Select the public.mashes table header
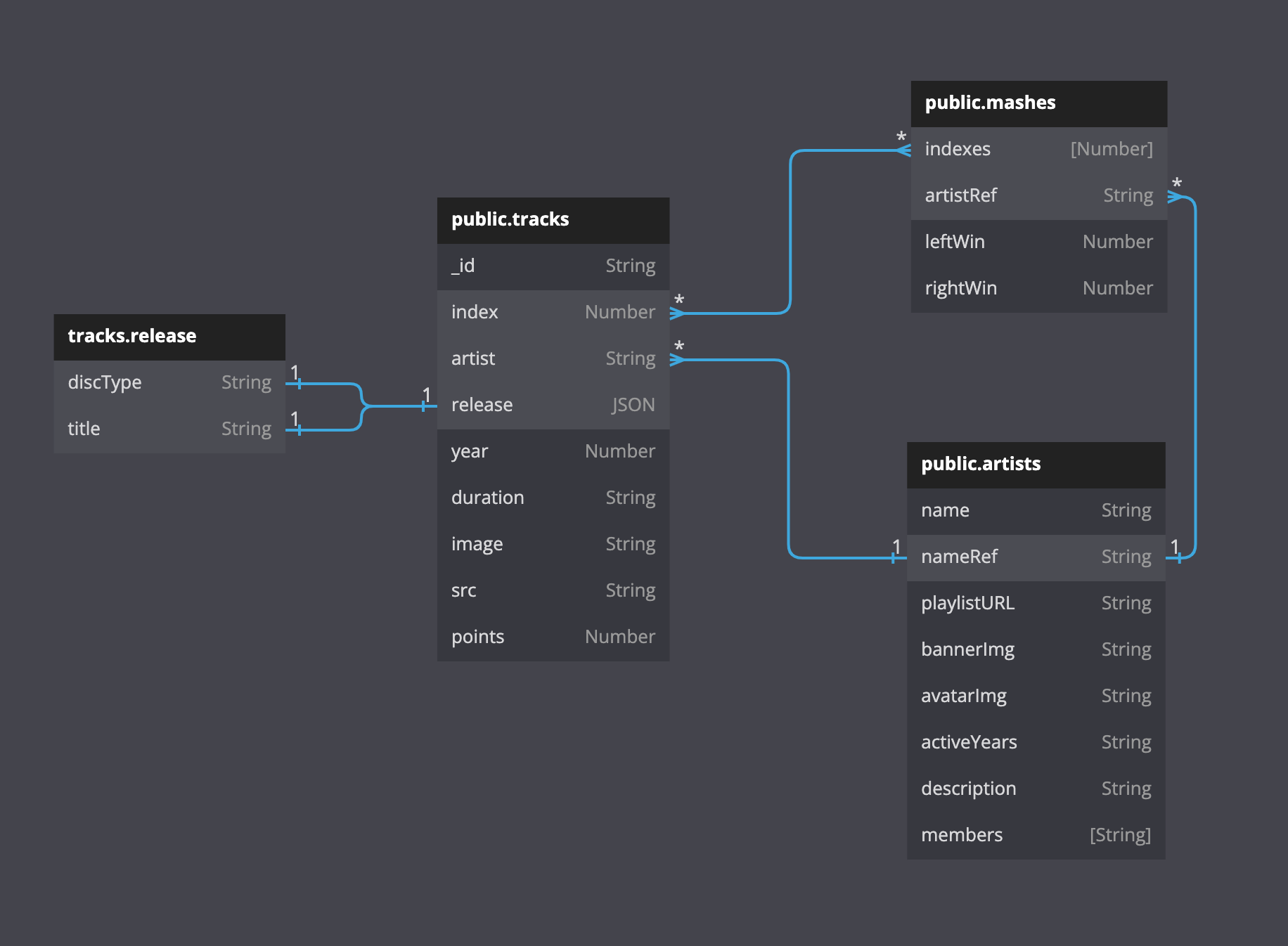 pyautogui.click(x=1039, y=103)
